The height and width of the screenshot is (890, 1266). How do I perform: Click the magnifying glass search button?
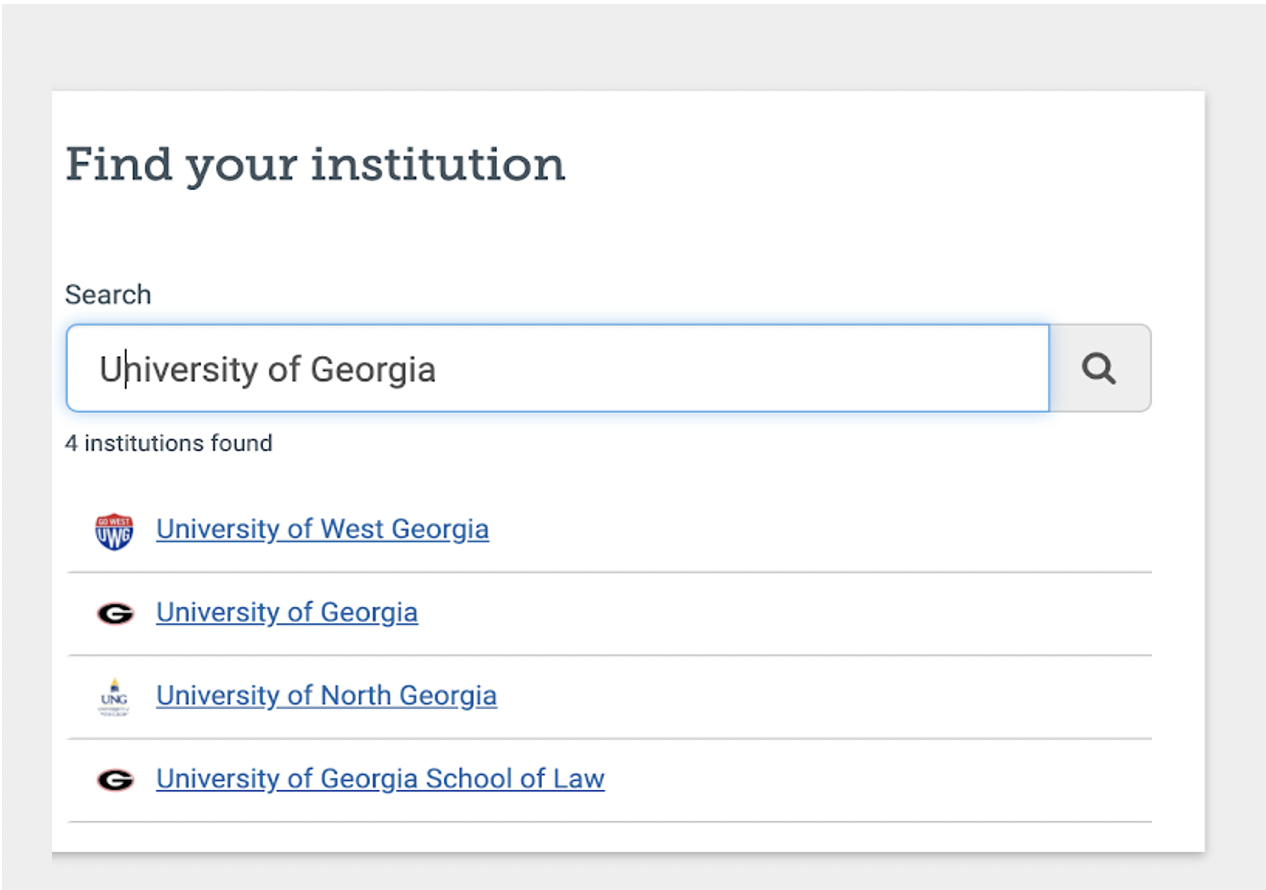[1099, 368]
